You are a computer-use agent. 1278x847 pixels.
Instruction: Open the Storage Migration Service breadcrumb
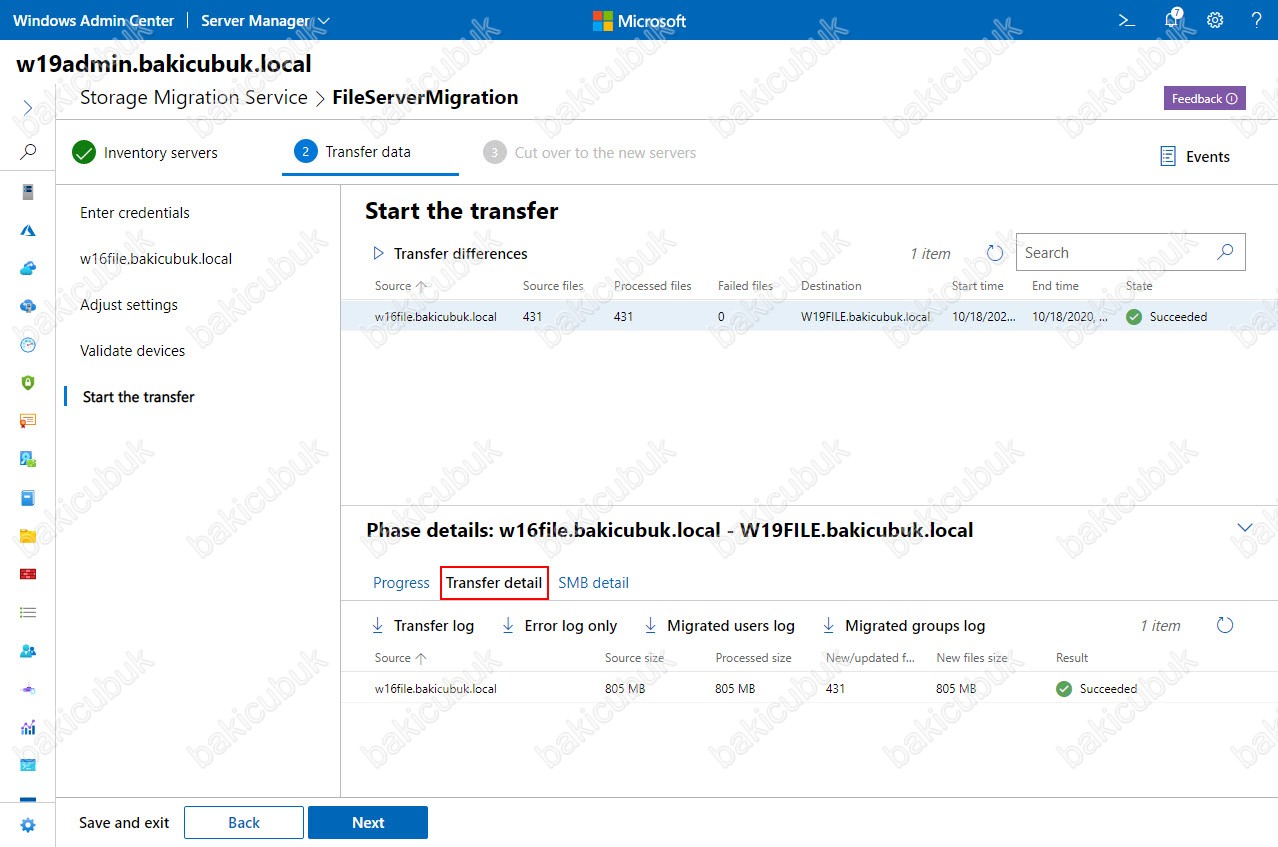[x=194, y=97]
